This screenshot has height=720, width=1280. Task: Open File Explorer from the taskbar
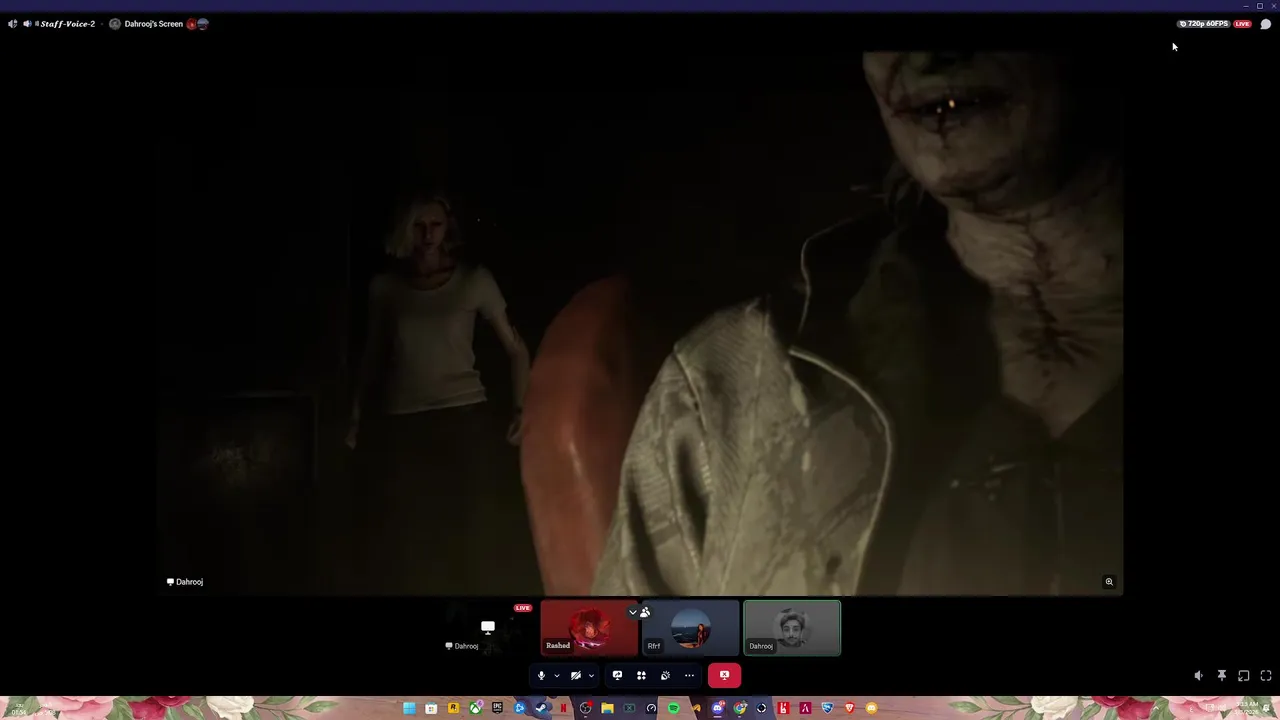pyautogui.click(x=607, y=708)
